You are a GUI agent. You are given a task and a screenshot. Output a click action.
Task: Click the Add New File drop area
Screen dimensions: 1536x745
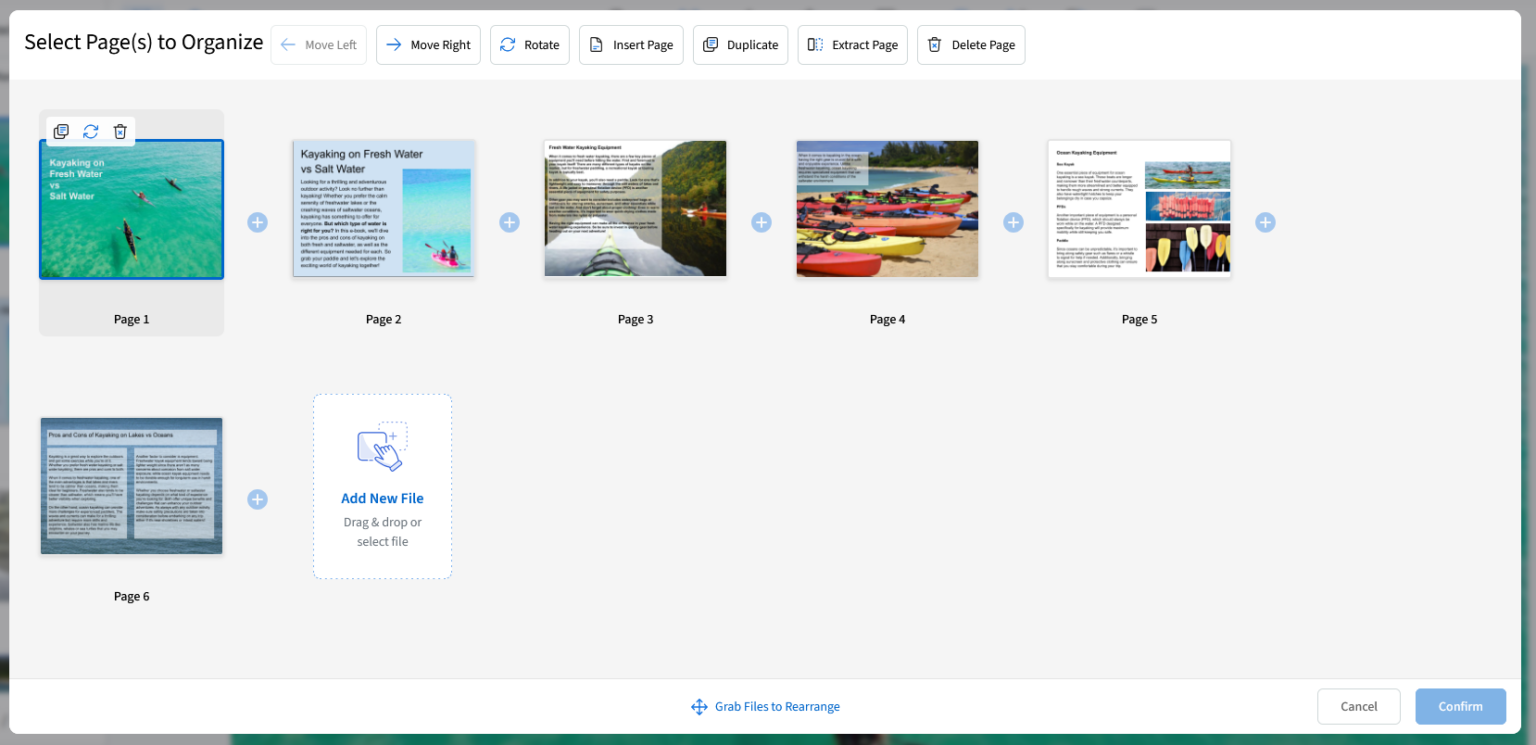tap(383, 486)
